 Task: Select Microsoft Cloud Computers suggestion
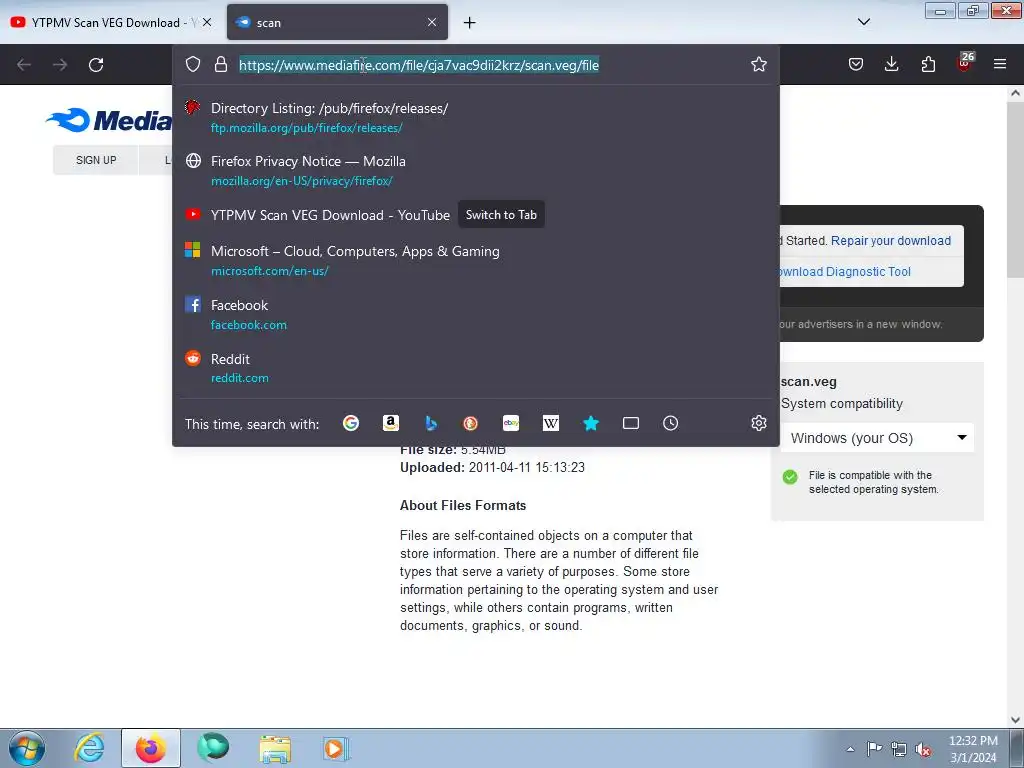[475, 260]
